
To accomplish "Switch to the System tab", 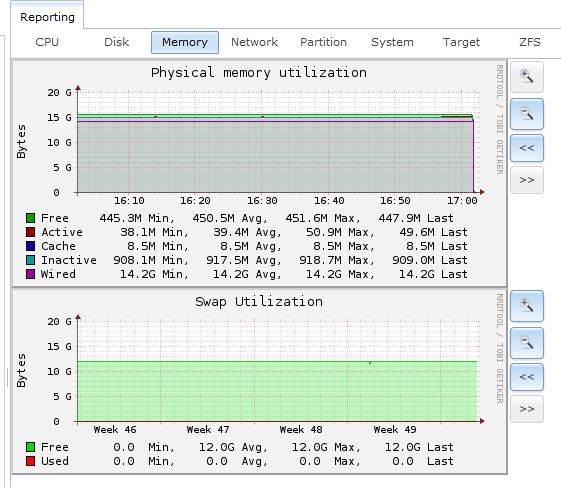I will coord(392,42).
